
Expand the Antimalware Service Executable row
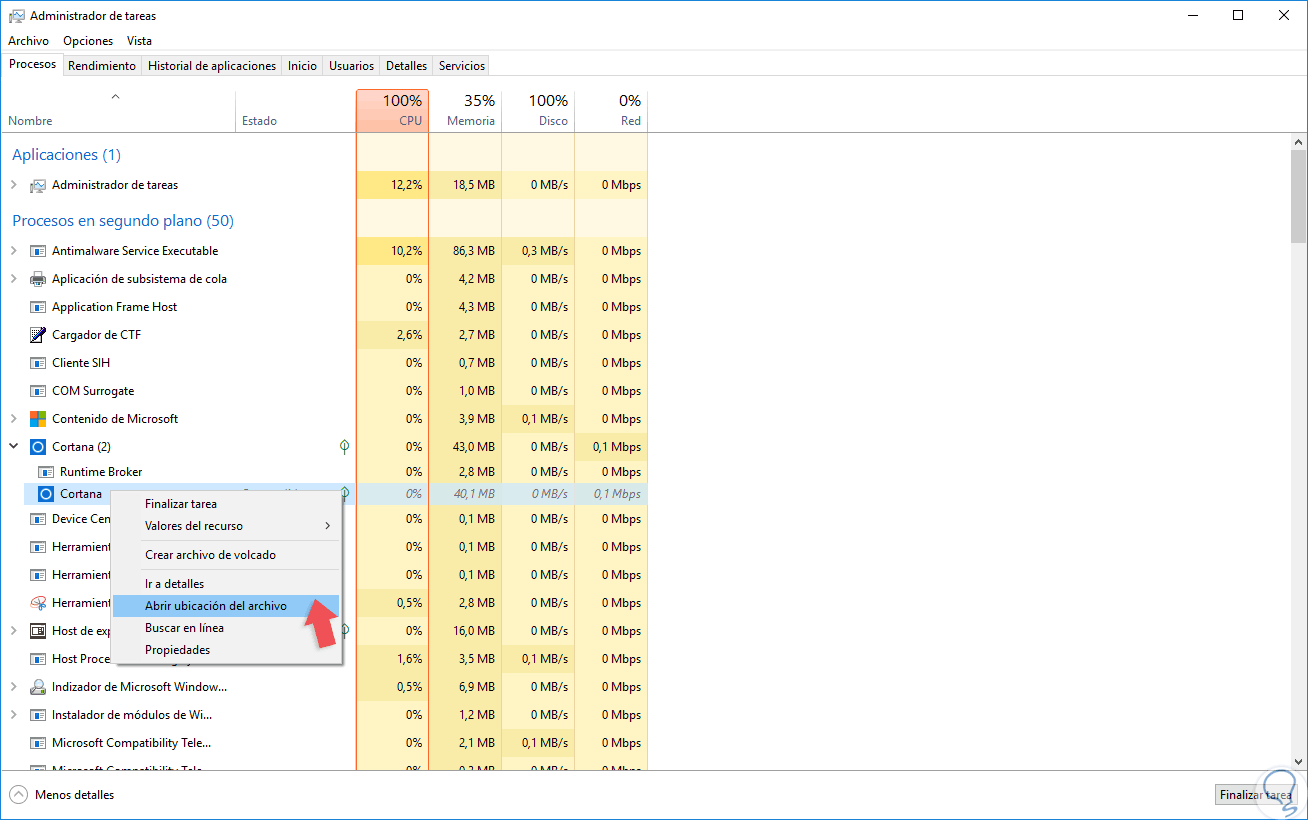14,251
